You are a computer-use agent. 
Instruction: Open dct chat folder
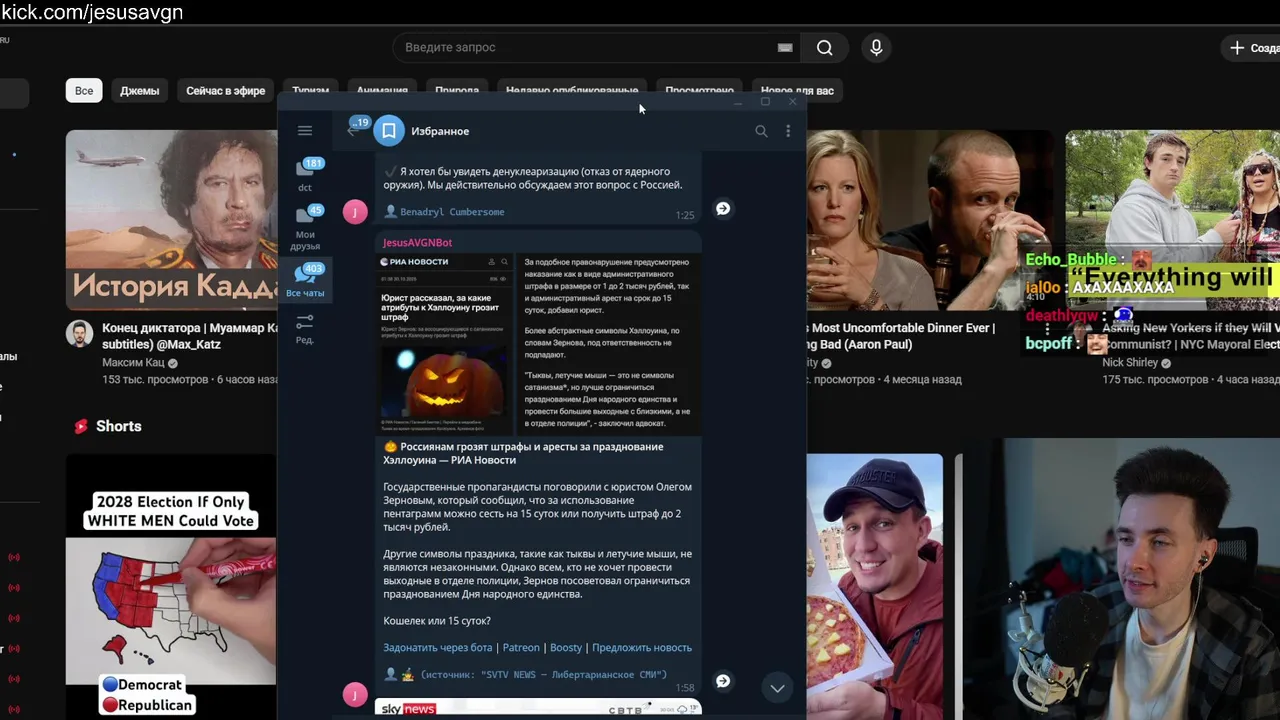click(305, 173)
